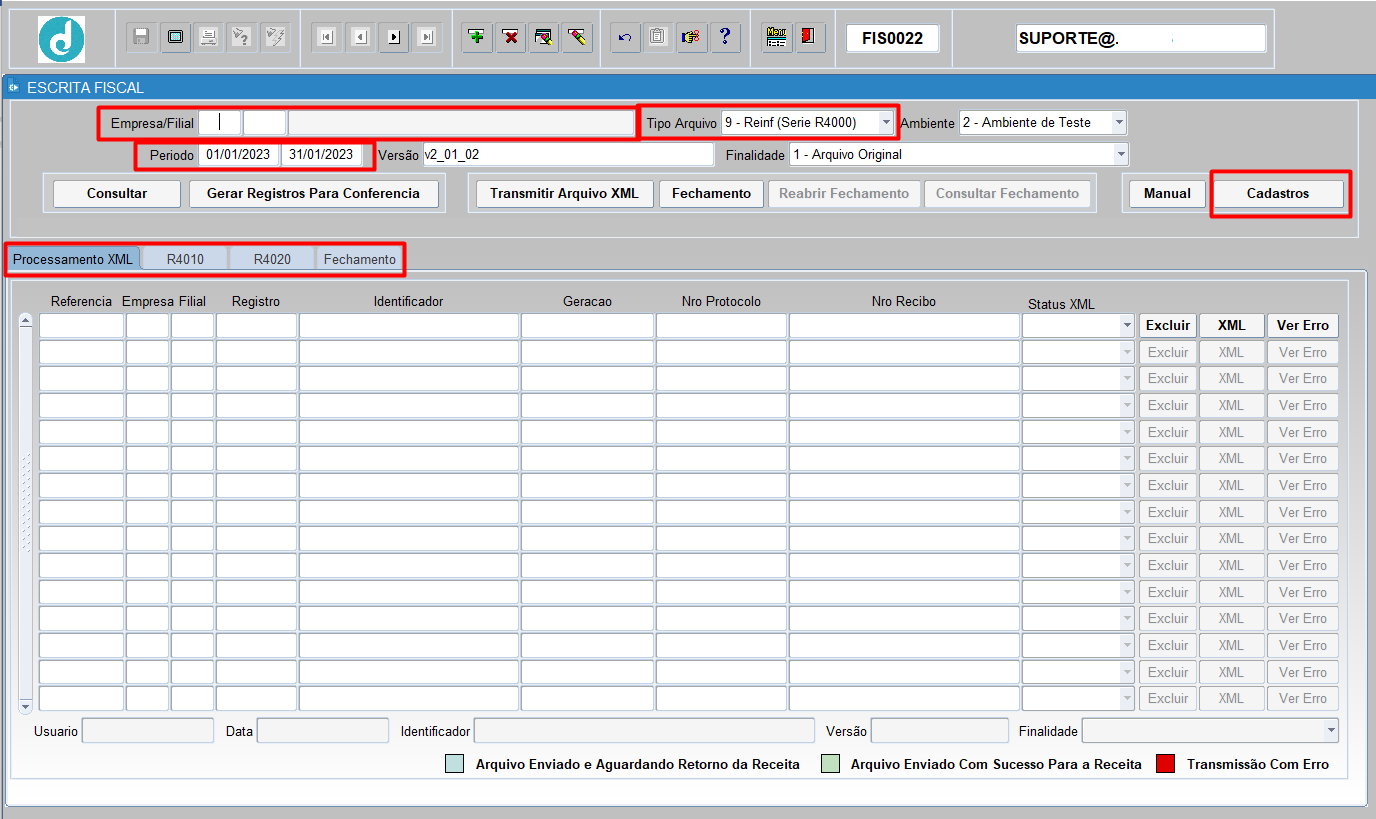Open the Ambiente dropdown

coord(1119,122)
